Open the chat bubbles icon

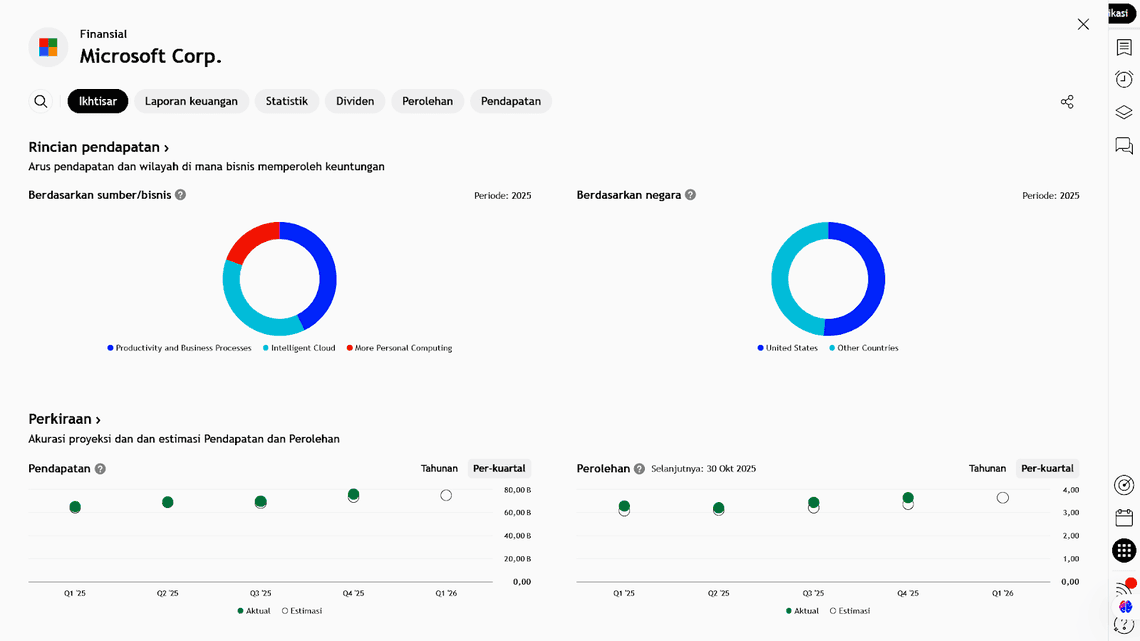[1124, 146]
